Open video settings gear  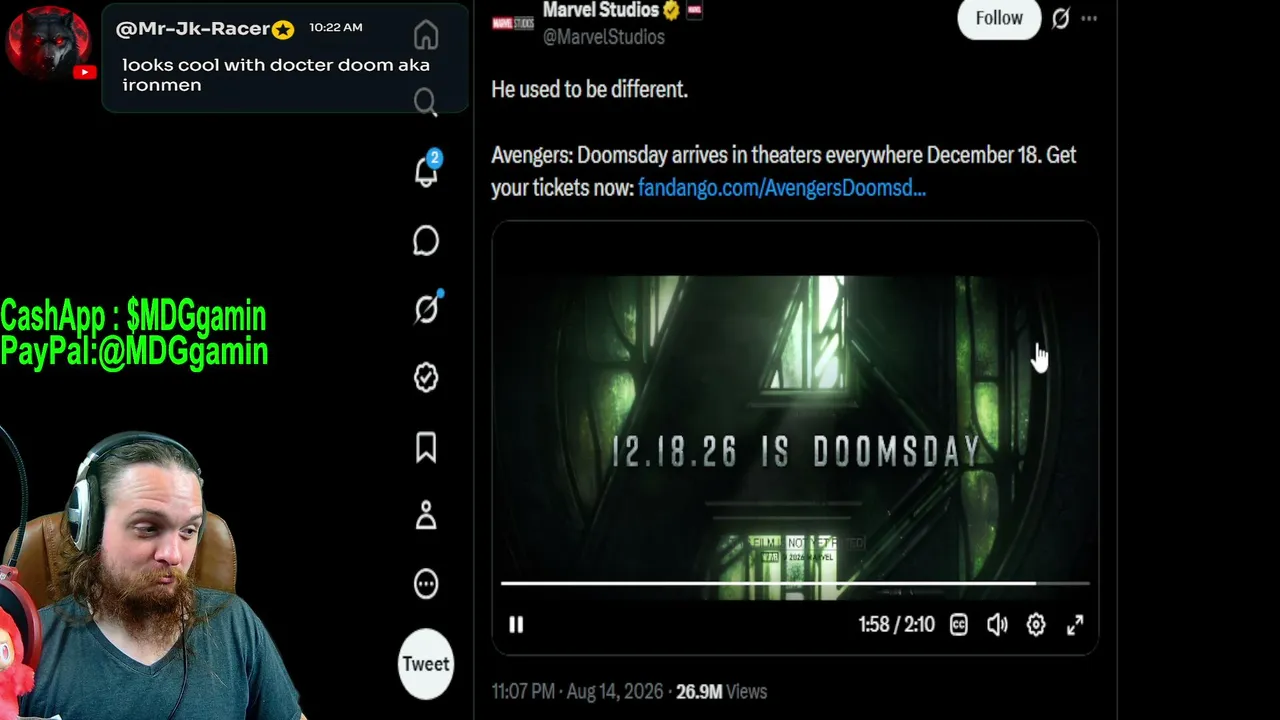1036,625
